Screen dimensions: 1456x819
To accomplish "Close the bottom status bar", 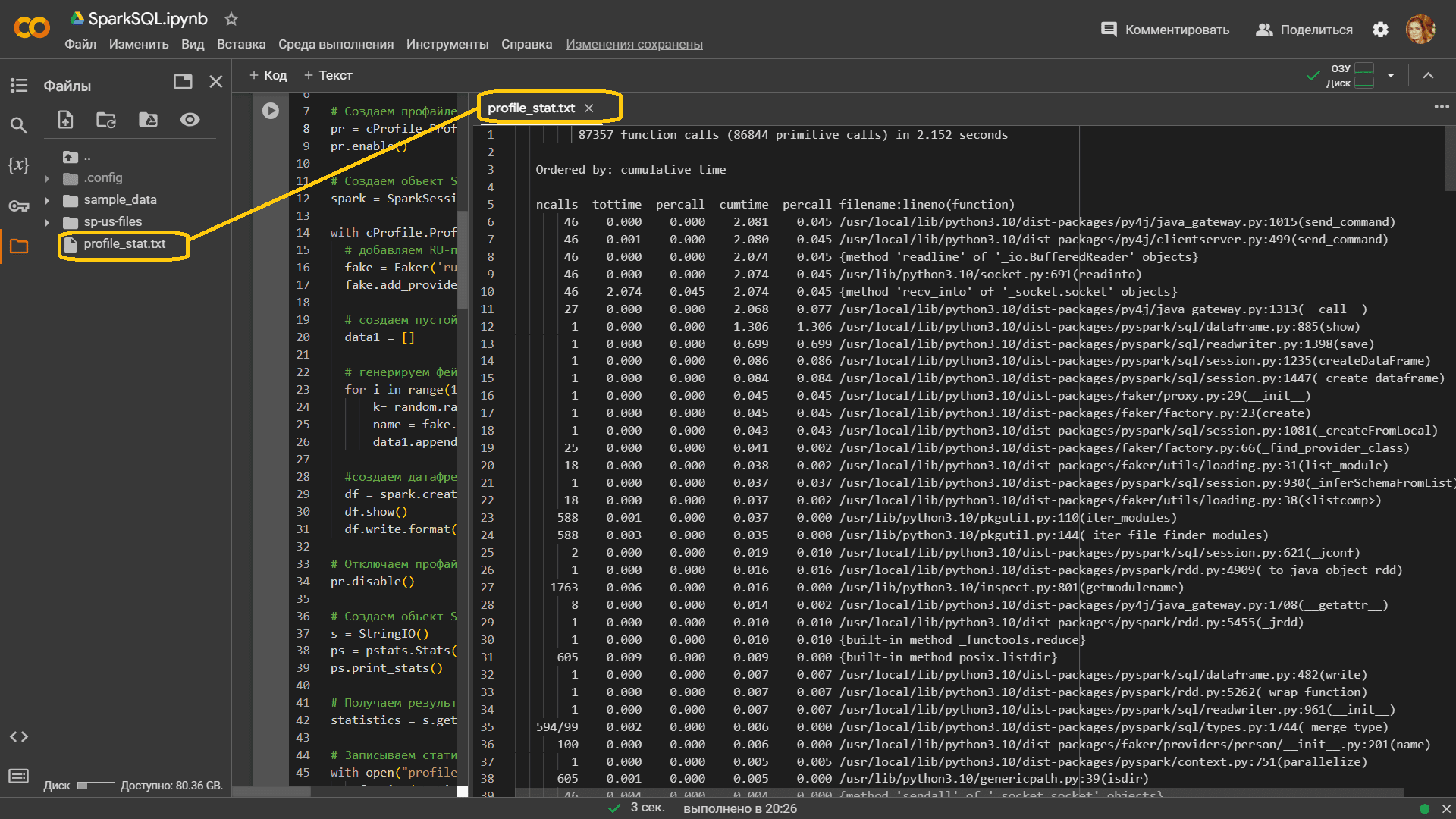I will tap(1446, 808).
